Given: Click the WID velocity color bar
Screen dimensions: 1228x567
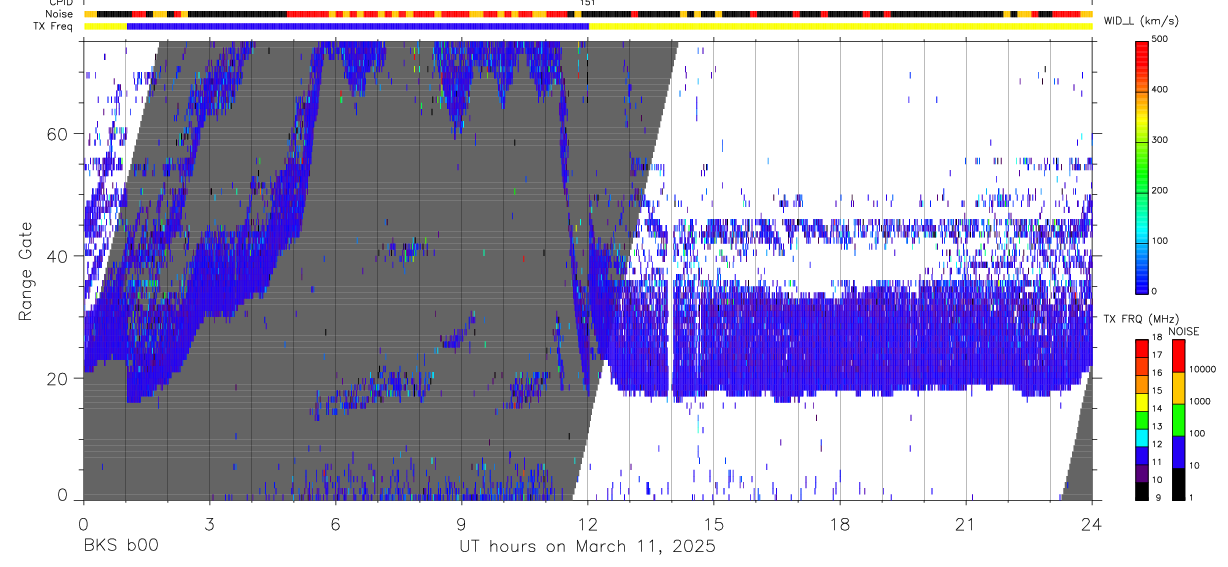Looking at the screenshot, I should 1142,166.
